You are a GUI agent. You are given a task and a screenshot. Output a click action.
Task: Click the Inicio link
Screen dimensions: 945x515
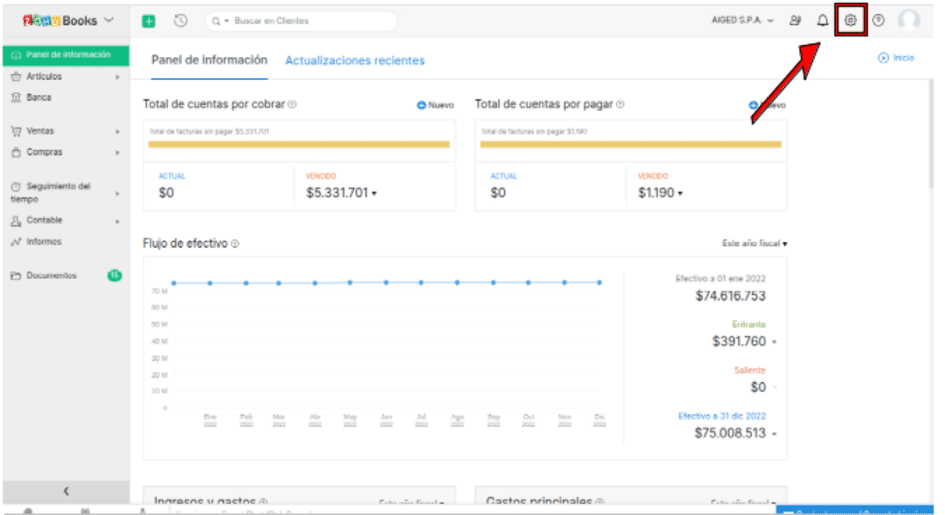903,58
